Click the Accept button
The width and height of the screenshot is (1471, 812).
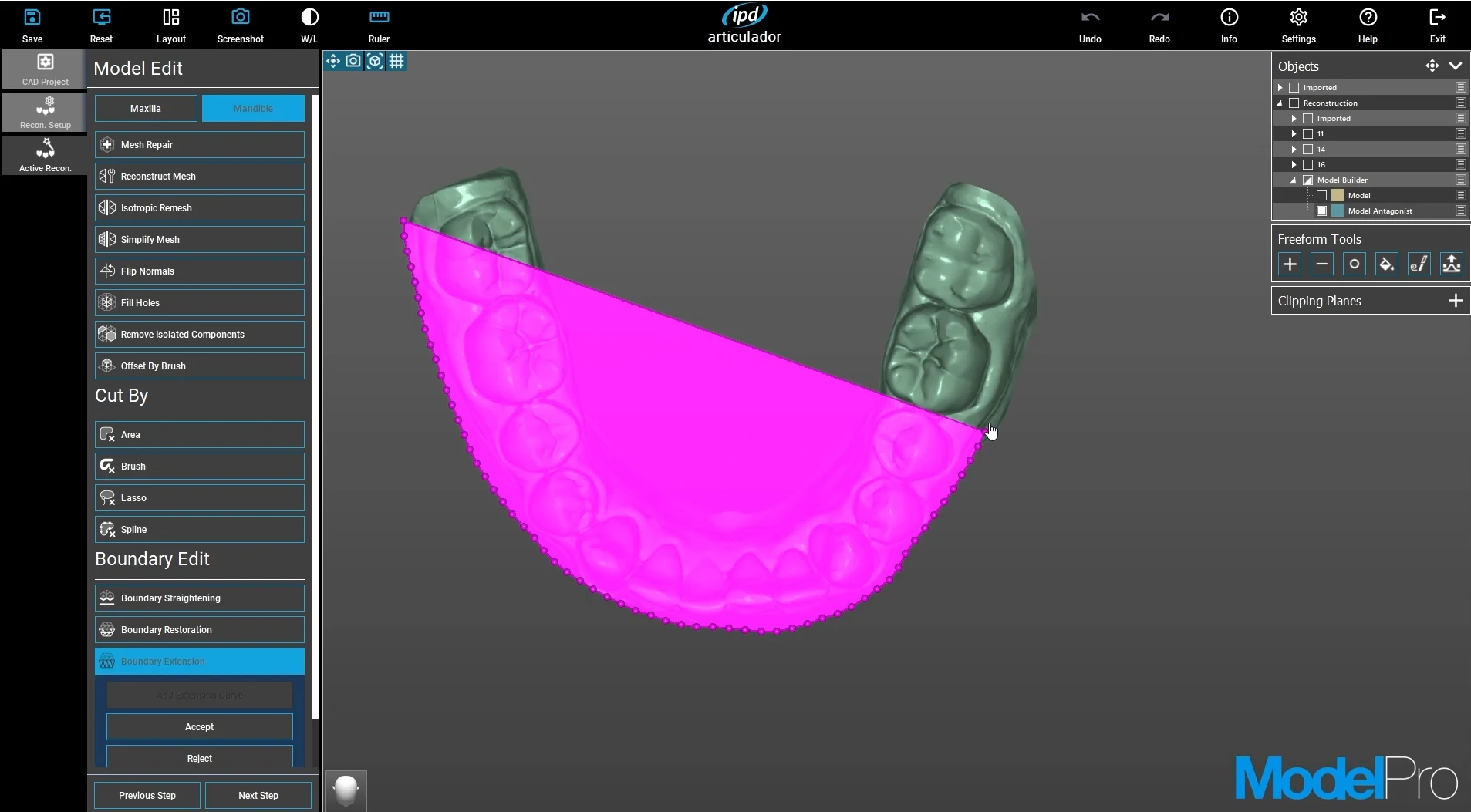(x=200, y=727)
